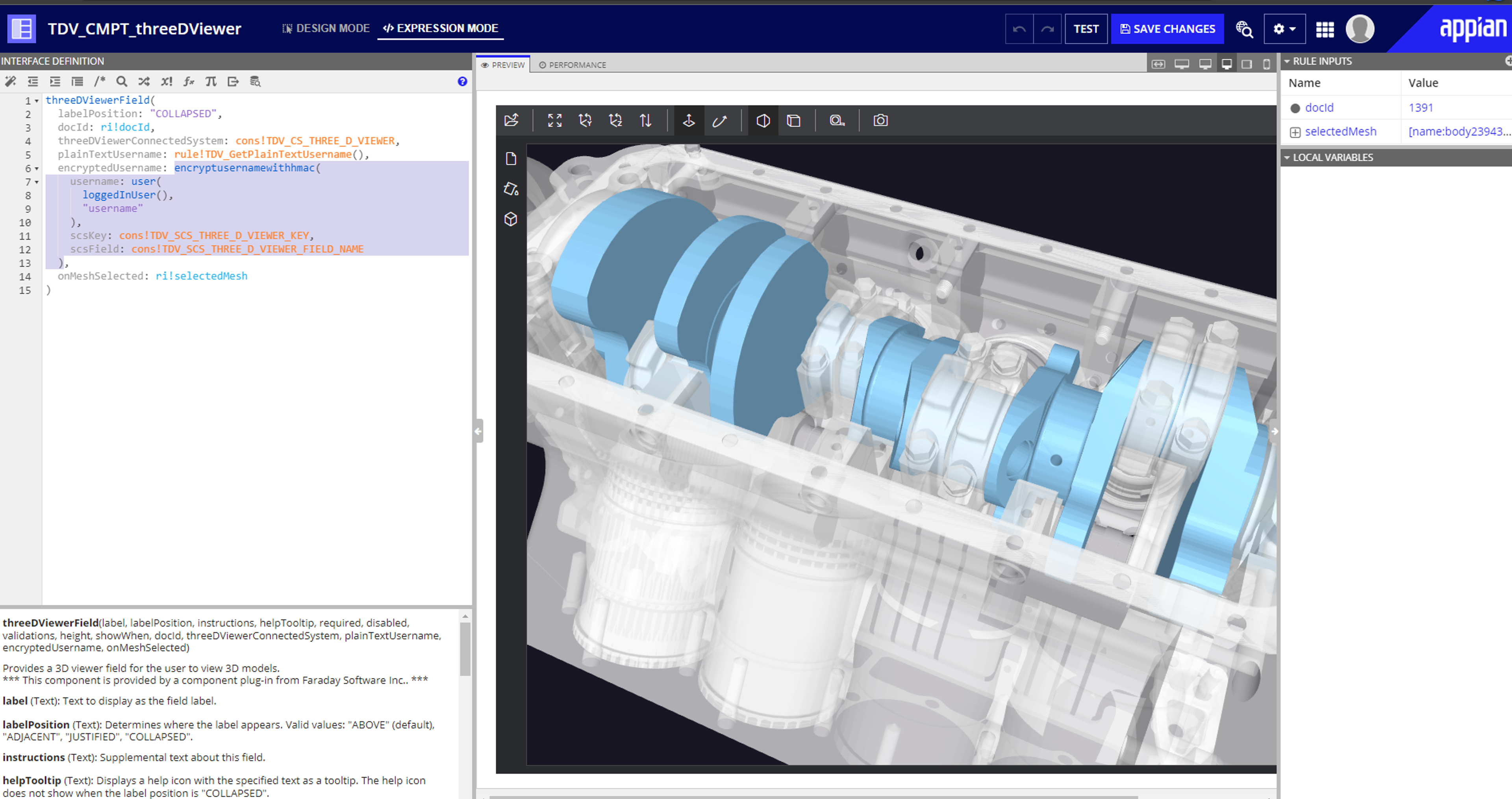Click the rotate Z axis icon

click(x=615, y=120)
